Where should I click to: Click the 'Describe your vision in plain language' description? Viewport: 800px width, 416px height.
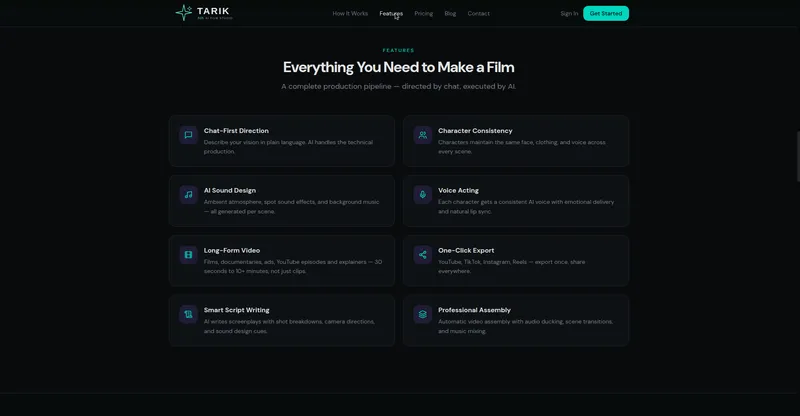click(x=288, y=147)
